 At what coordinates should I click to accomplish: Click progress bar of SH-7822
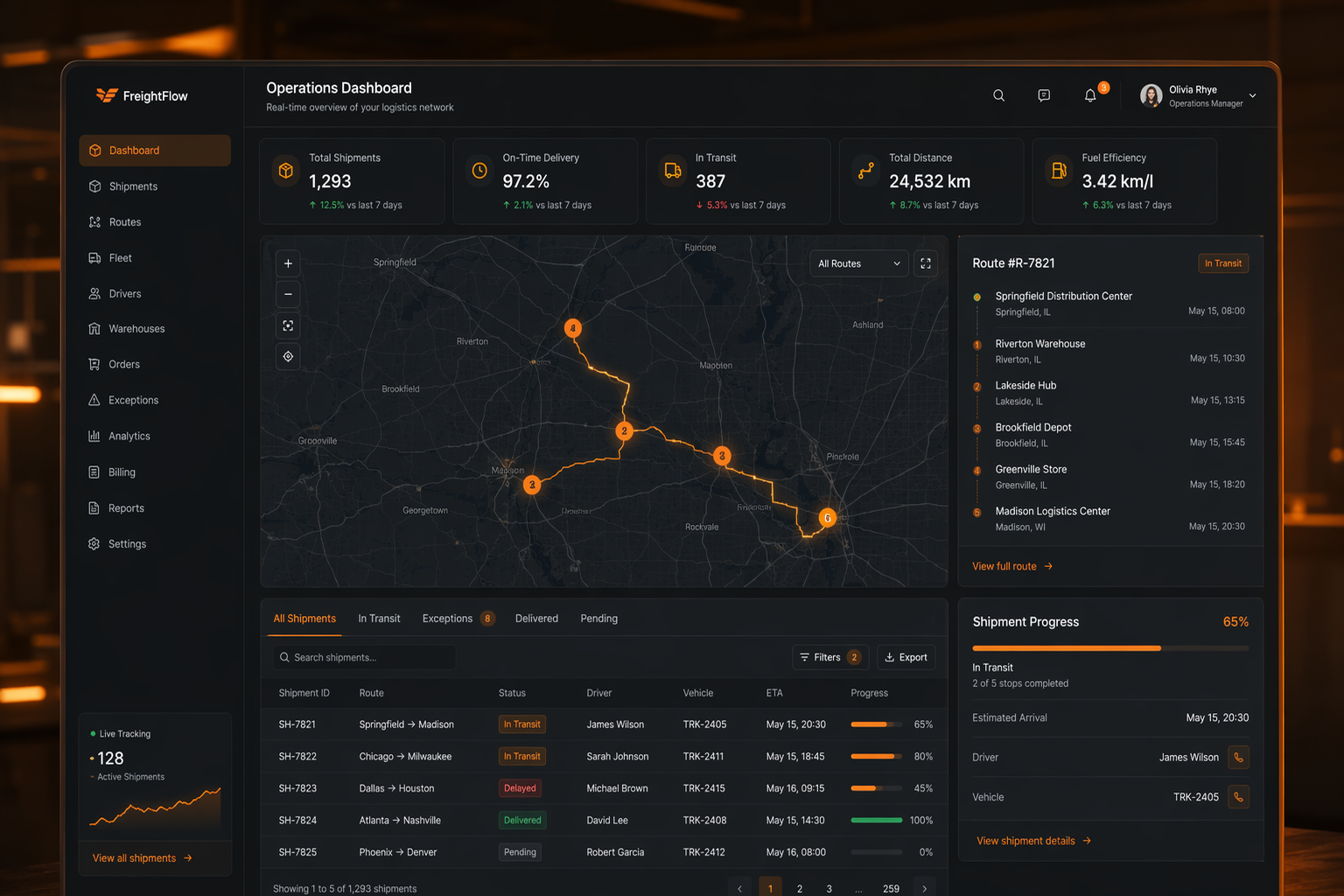(x=876, y=756)
